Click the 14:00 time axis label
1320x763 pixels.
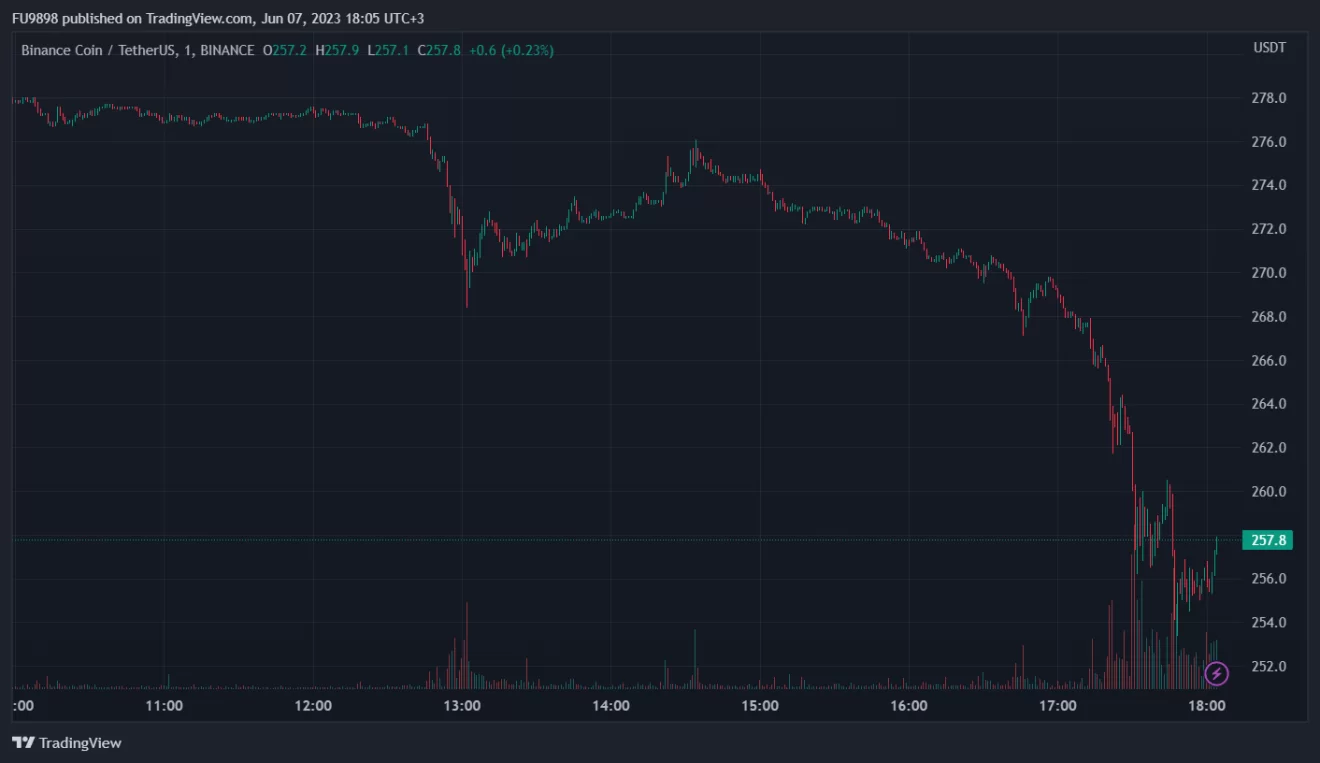tap(611, 706)
